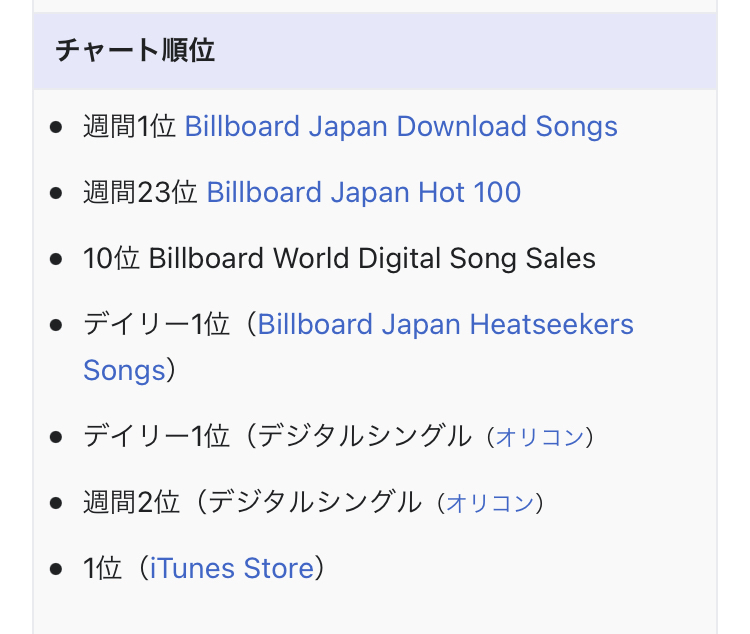Click the '週間1位' text label
The image size is (750, 634).
(130, 127)
